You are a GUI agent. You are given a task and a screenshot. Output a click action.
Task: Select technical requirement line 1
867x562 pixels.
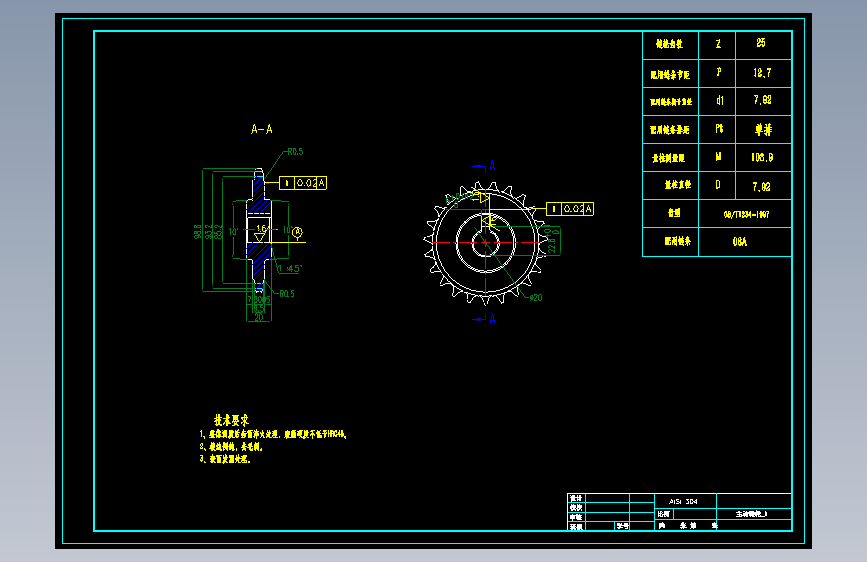[x=273, y=435]
